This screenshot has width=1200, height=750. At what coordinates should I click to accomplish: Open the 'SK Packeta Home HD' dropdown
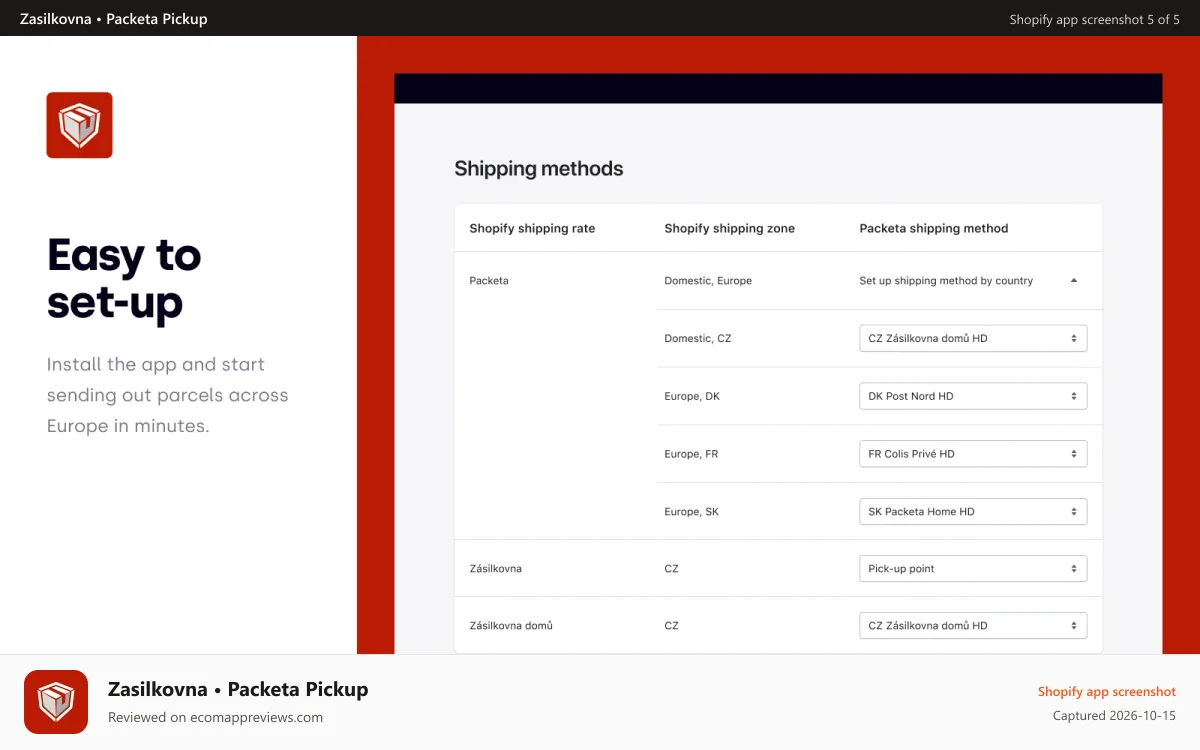click(973, 511)
